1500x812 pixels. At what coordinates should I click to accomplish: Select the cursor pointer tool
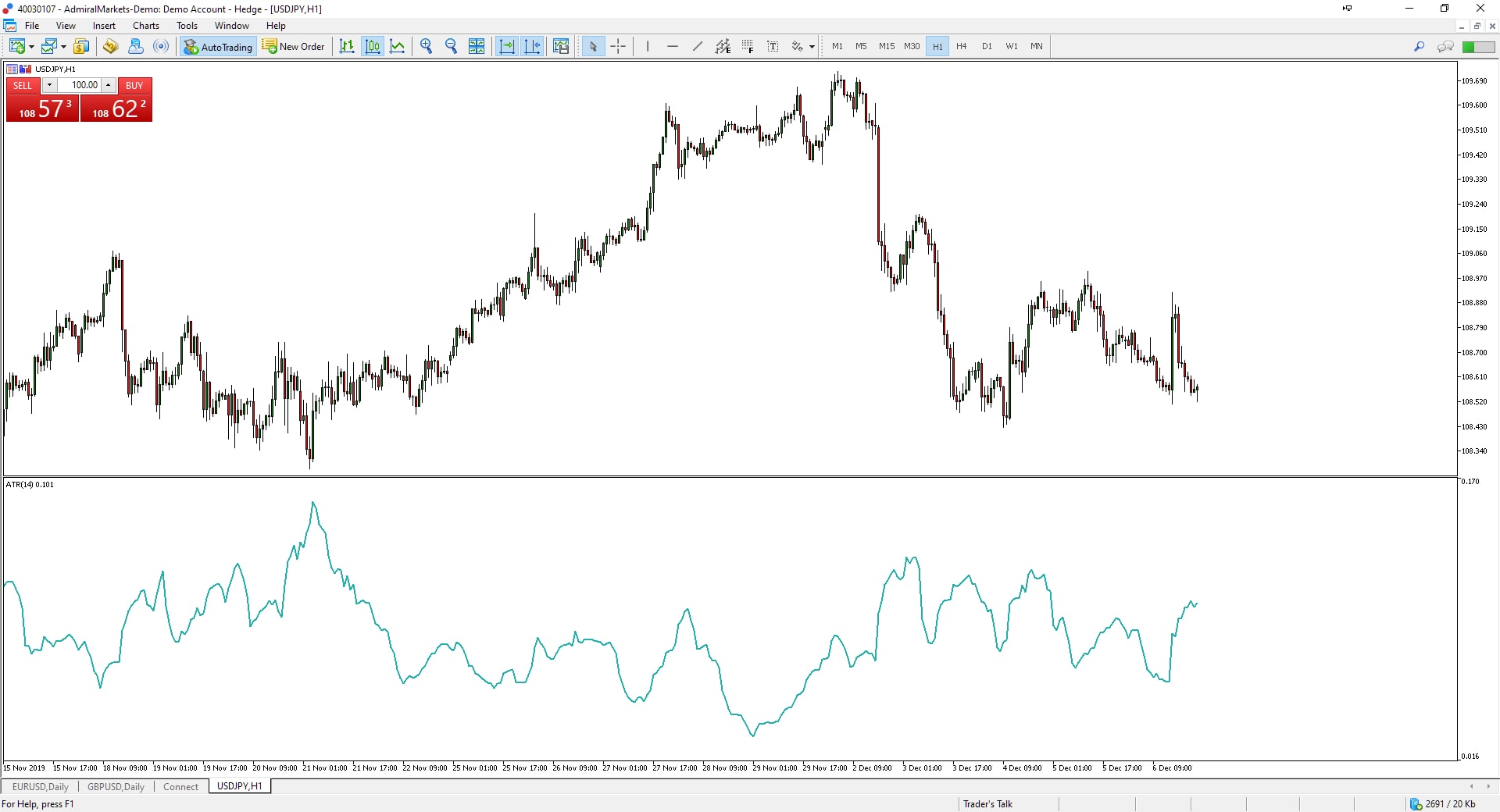[593, 47]
